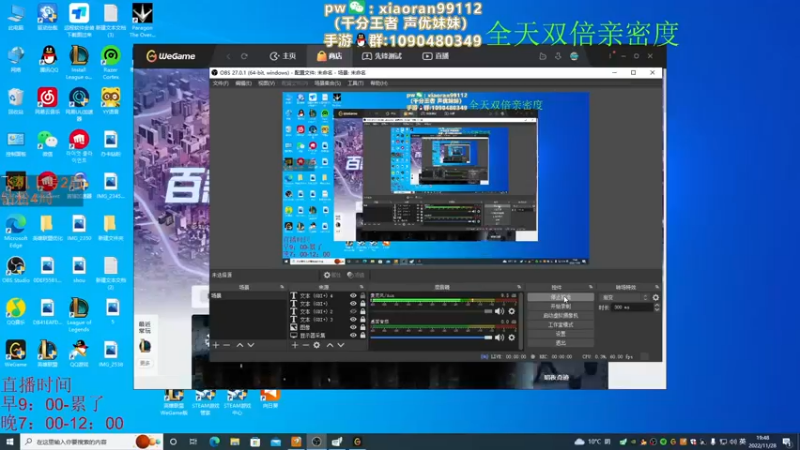Open the OBS Edit menu
The width and height of the screenshot is (800, 450).
[243, 83]
